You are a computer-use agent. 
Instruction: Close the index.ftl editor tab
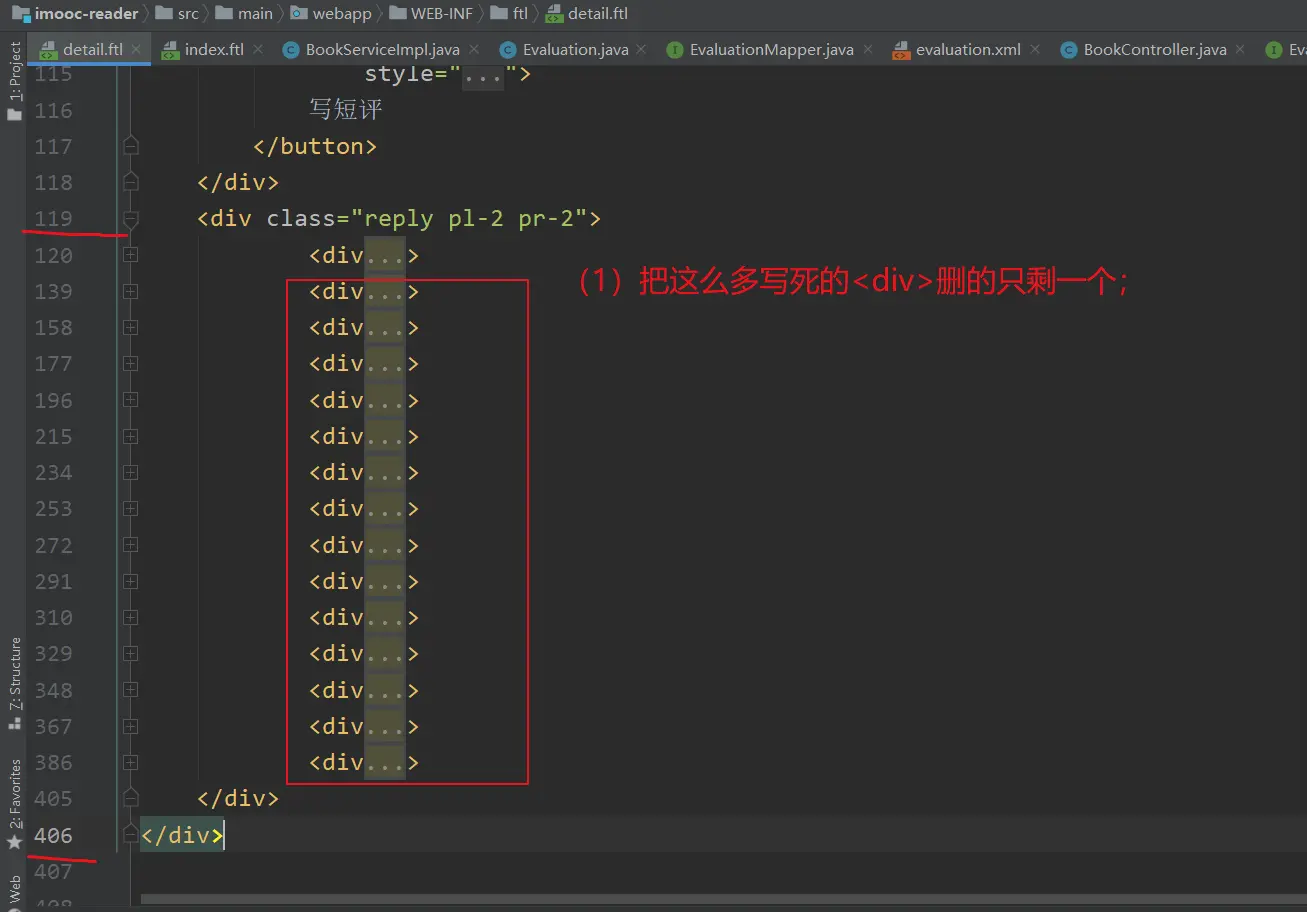click(258, 49)
